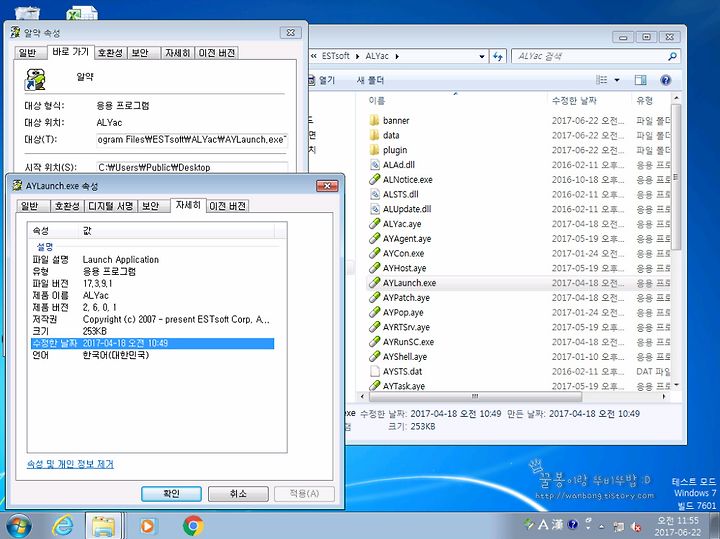
Task: Select the 크기 253KB row
Action: (152, 331)
